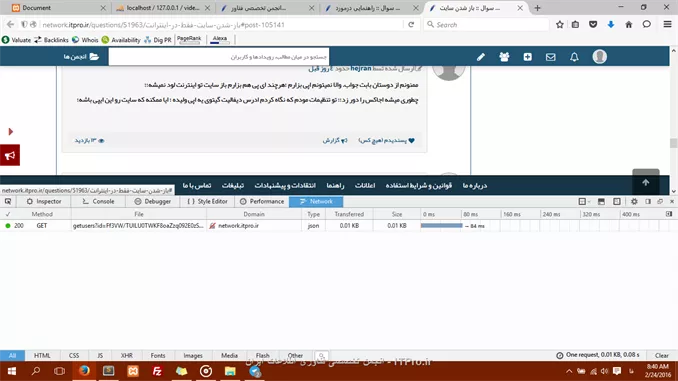This screenshot has height=381, width=678.
Task: Filter requests by Fonts
Action: [158, 355]
